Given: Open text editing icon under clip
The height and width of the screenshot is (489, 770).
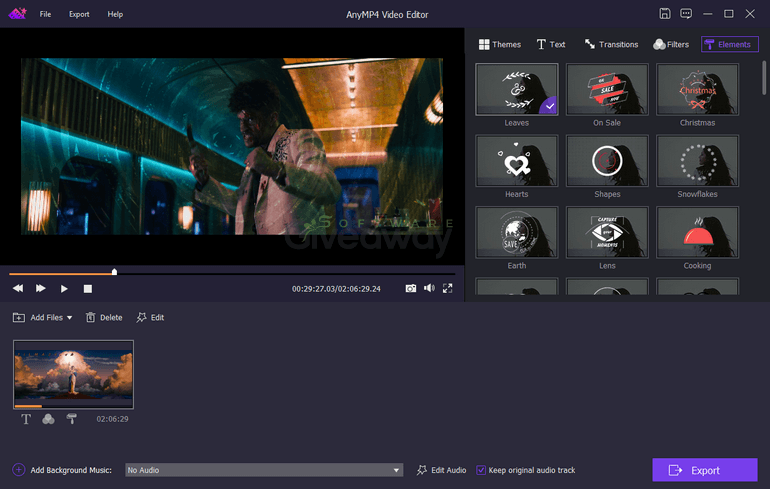Looking at the screenshot, I should coord(27,419).
